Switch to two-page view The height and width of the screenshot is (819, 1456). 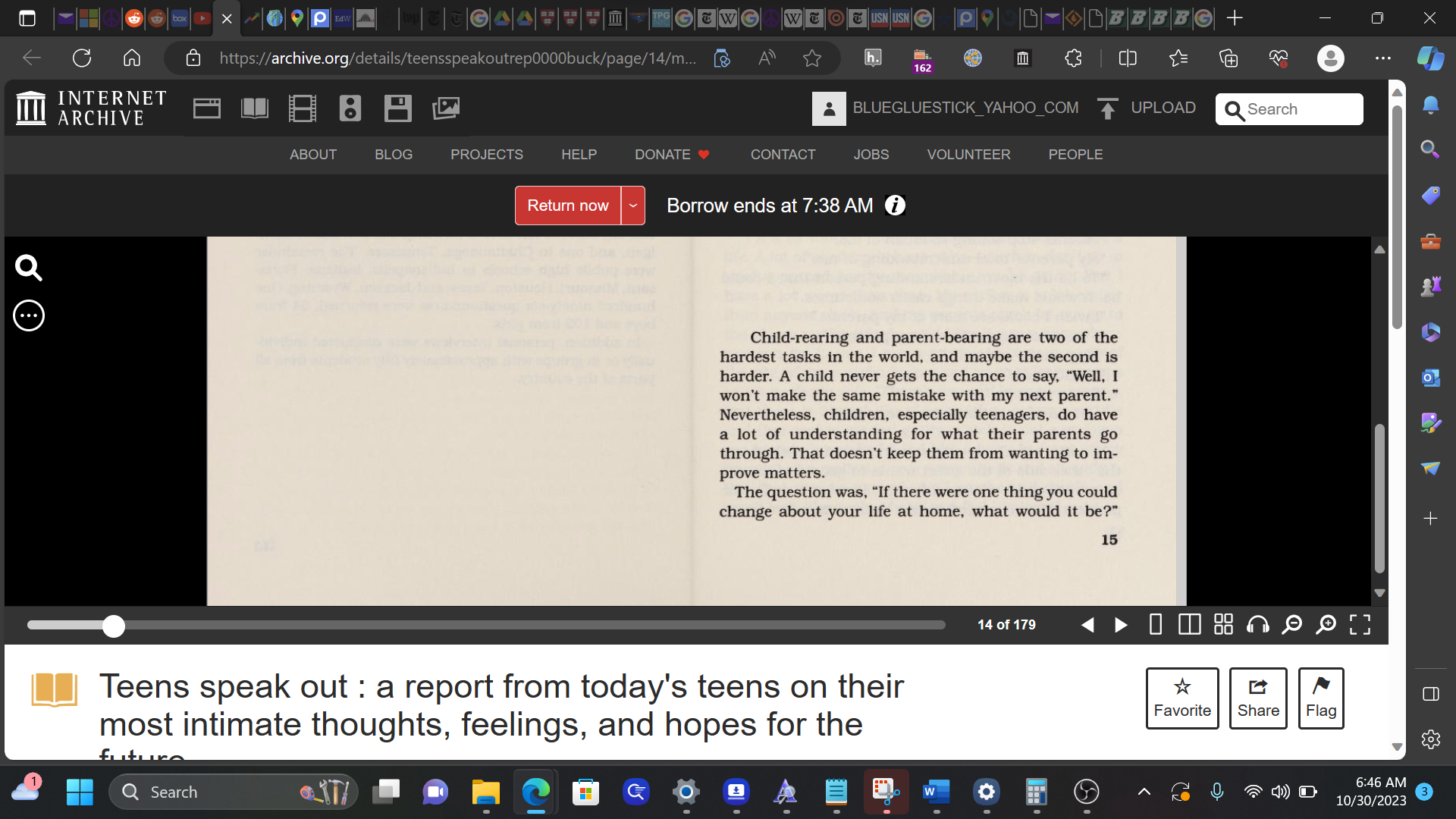coord(1189,624)
